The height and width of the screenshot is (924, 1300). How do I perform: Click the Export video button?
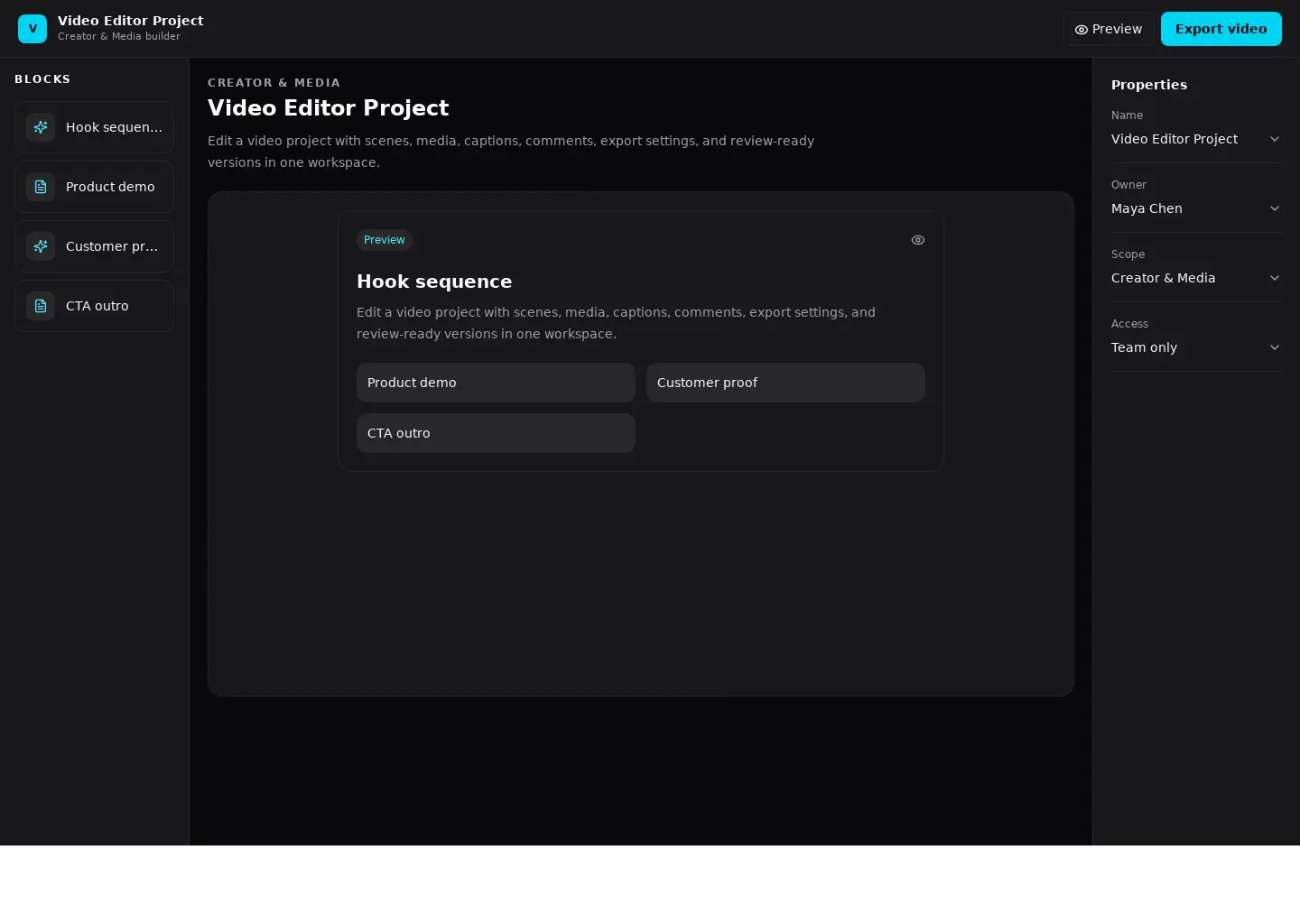[x=1221, y=29]
